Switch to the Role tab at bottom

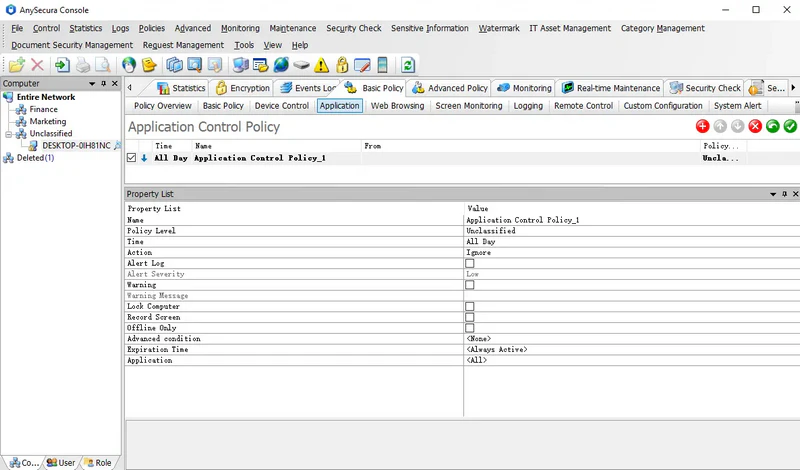pos(98,462)
